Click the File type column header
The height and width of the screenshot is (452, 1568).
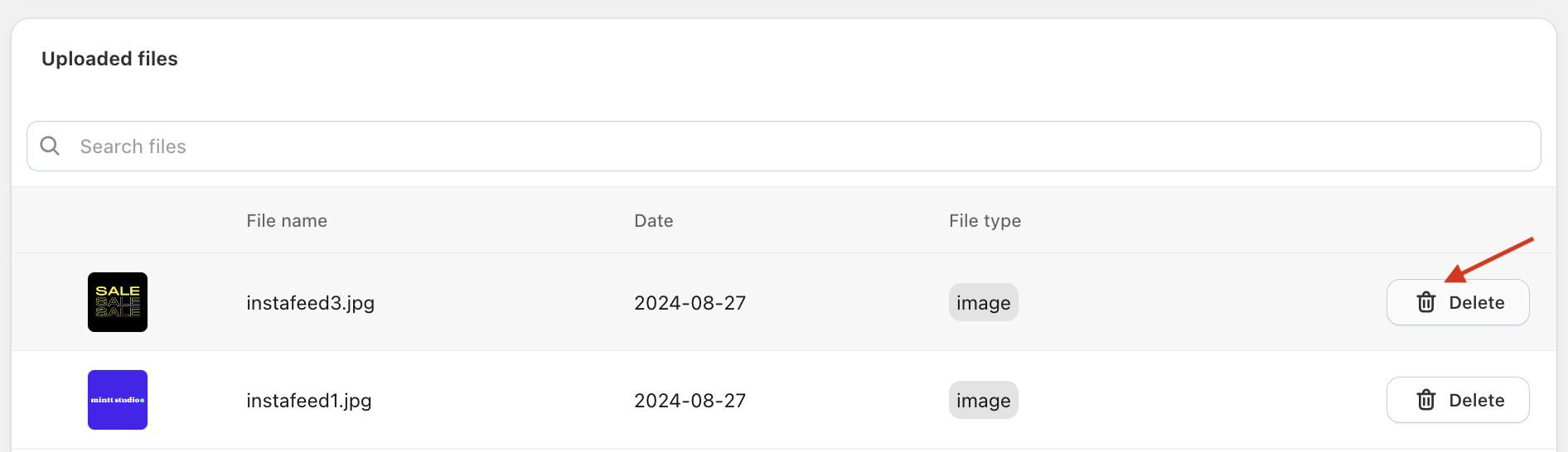click(x=985, y=221)
